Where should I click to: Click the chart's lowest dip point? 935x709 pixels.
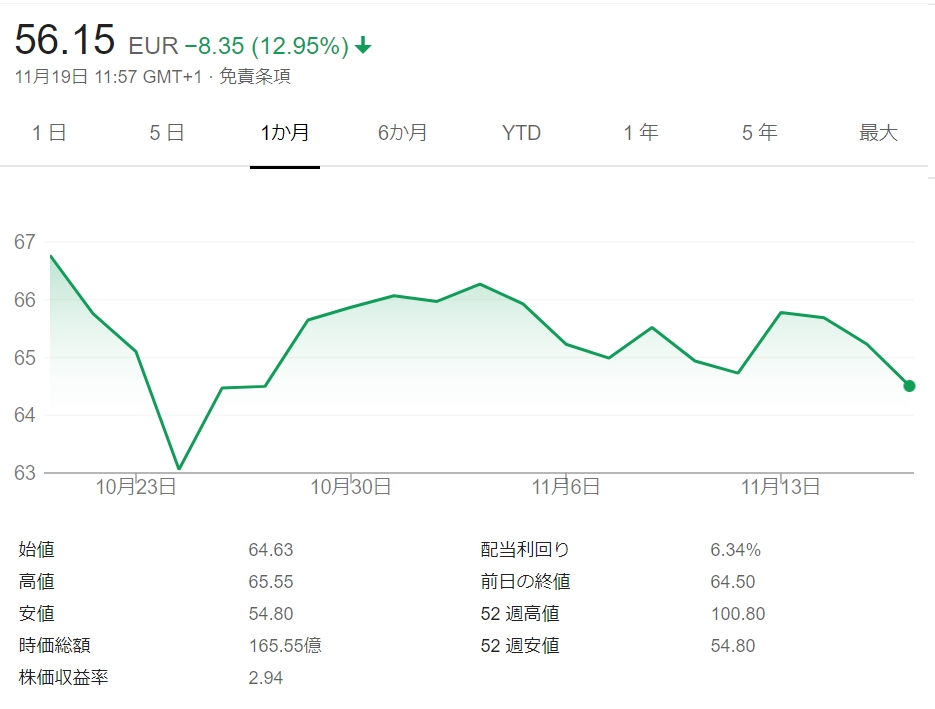tap(179, 468)
